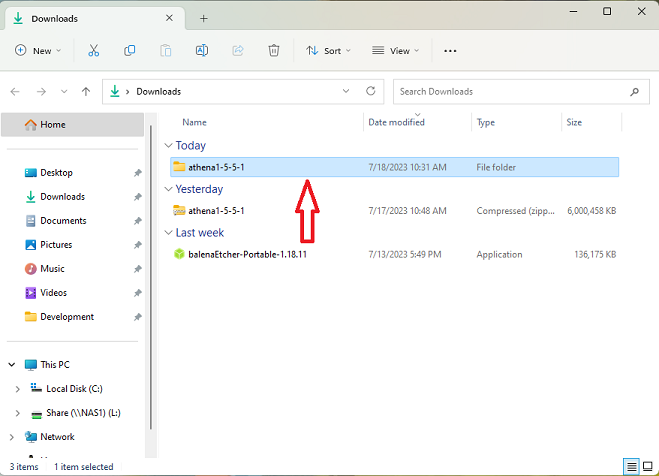This screenshot has height=476, width=659.
Task: Click the Delete trash can icon
Action: (273, 50)
